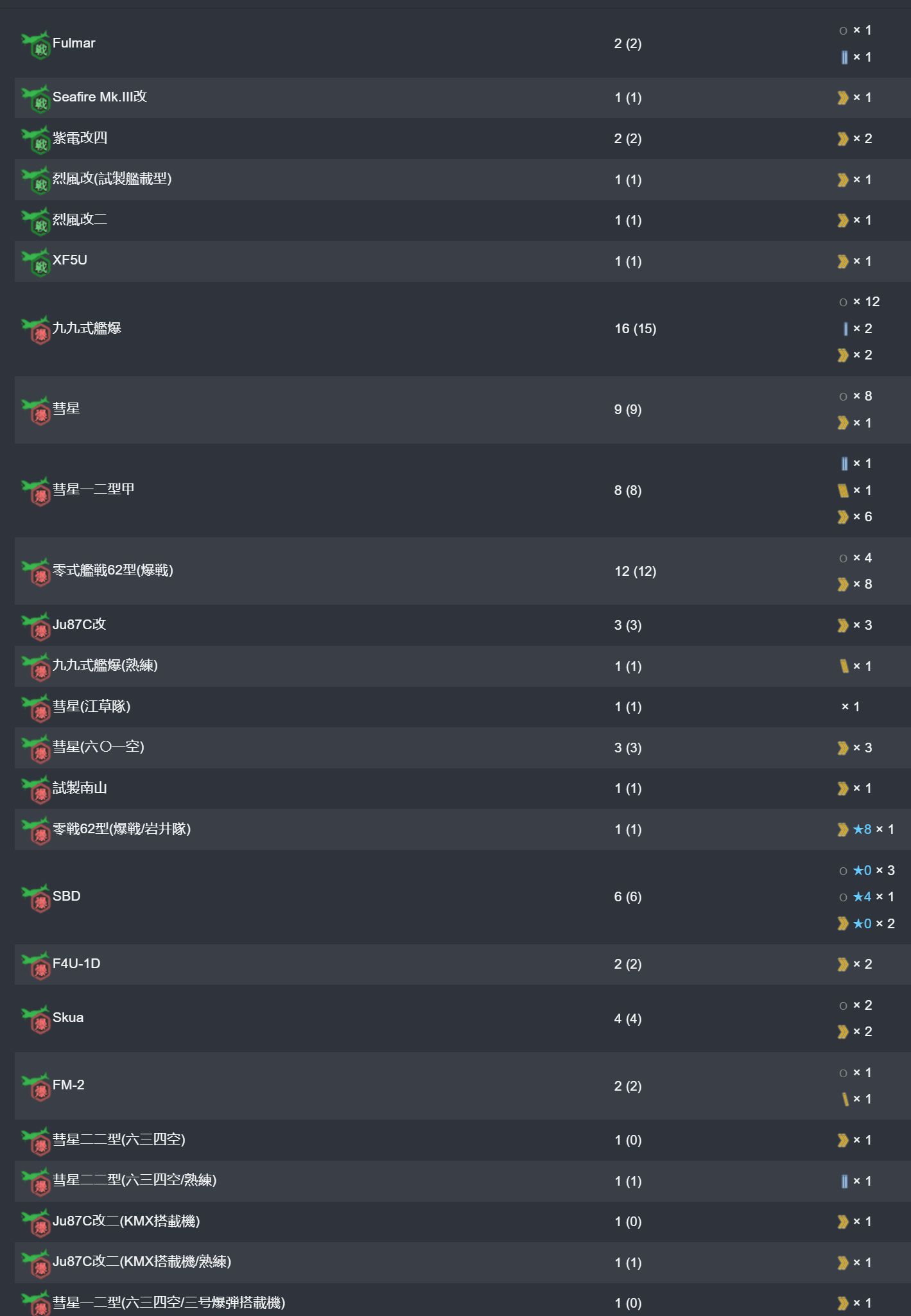Select the 試製南山 row label

click(80, 788)
